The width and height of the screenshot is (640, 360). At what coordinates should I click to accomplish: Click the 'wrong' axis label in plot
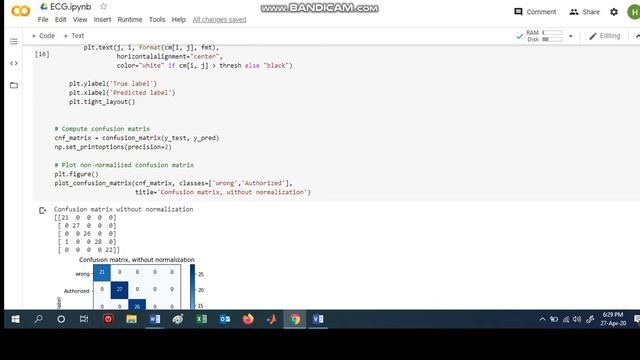82,274
